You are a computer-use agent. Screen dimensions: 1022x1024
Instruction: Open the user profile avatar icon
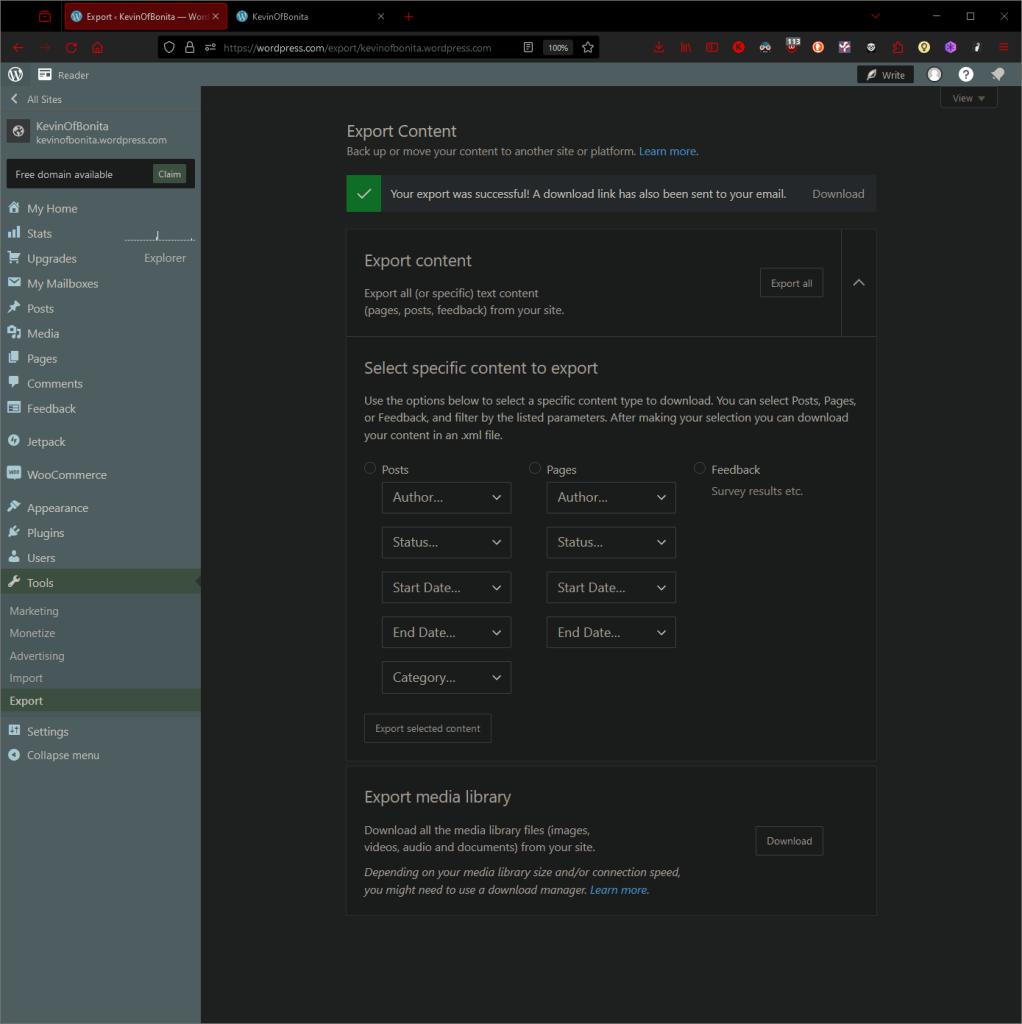click(x=934, y=75)
